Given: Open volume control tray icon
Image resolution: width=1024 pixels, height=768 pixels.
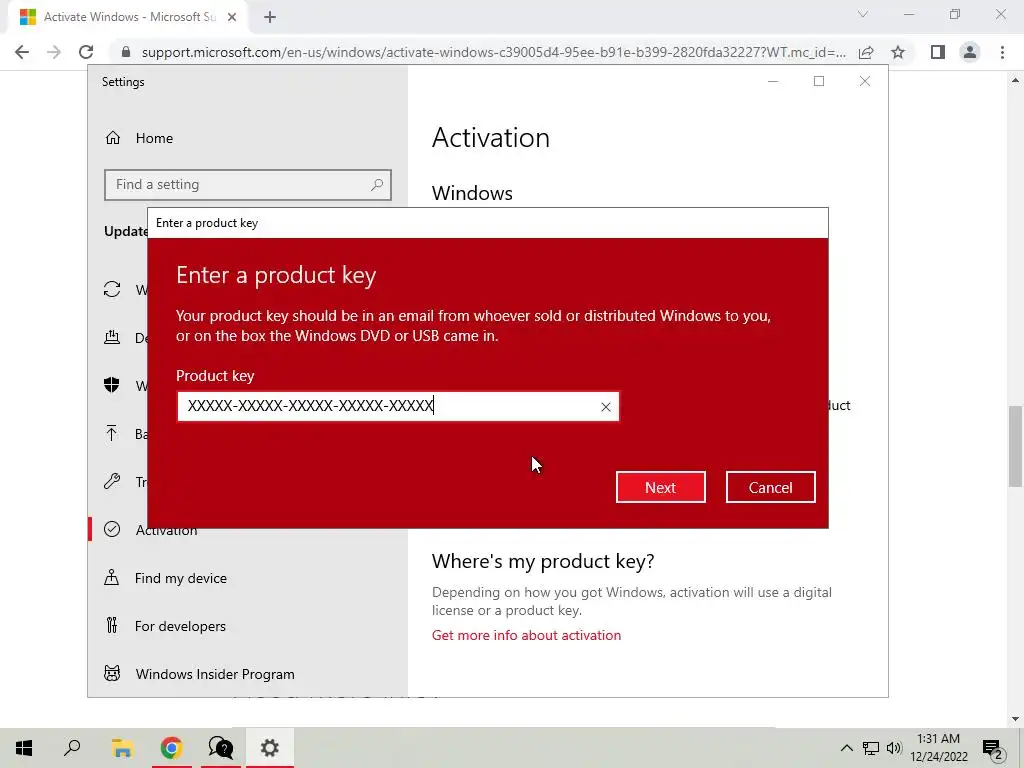Looking at the screenshot, I should 894,748.
